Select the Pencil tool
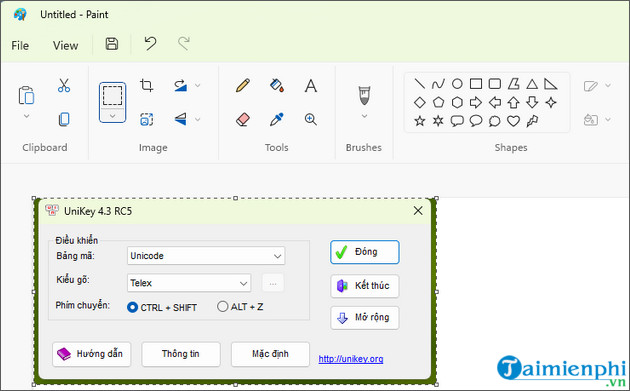Viewport: 630px width, 391px height. click(243, 85)
